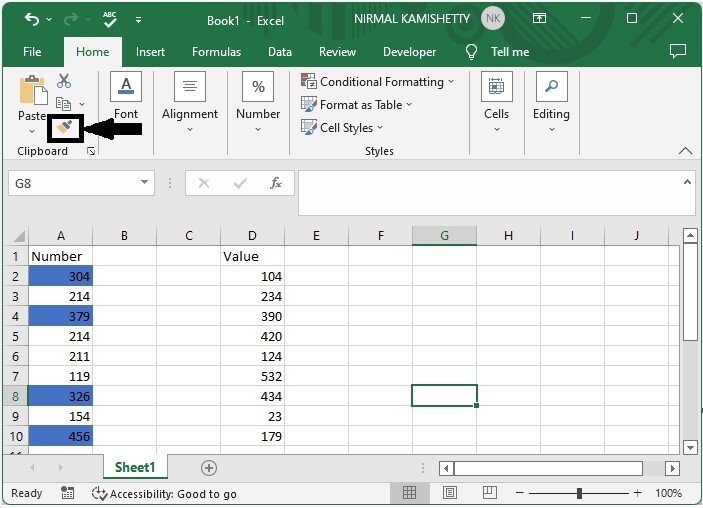Click the Copy icon in Clipboard
The image size is (703, 508).
tap(63, 104)
